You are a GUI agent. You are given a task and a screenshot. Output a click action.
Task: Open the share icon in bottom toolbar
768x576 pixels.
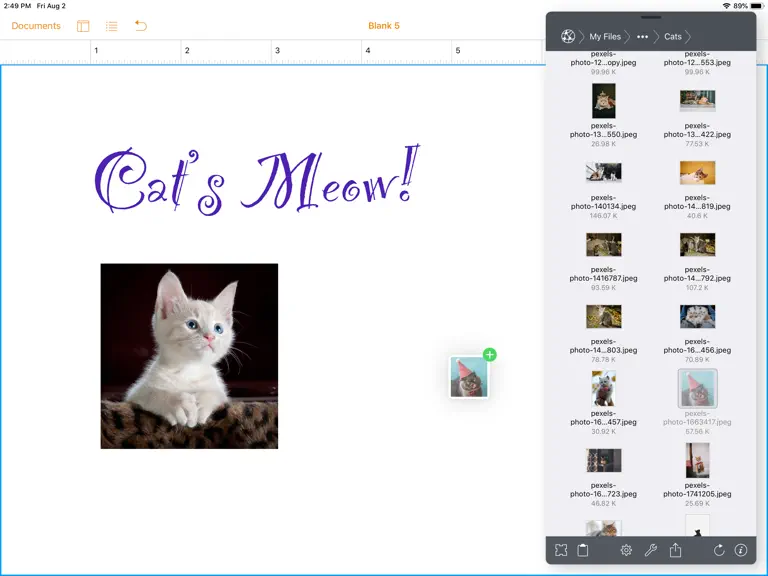[675, 550]
